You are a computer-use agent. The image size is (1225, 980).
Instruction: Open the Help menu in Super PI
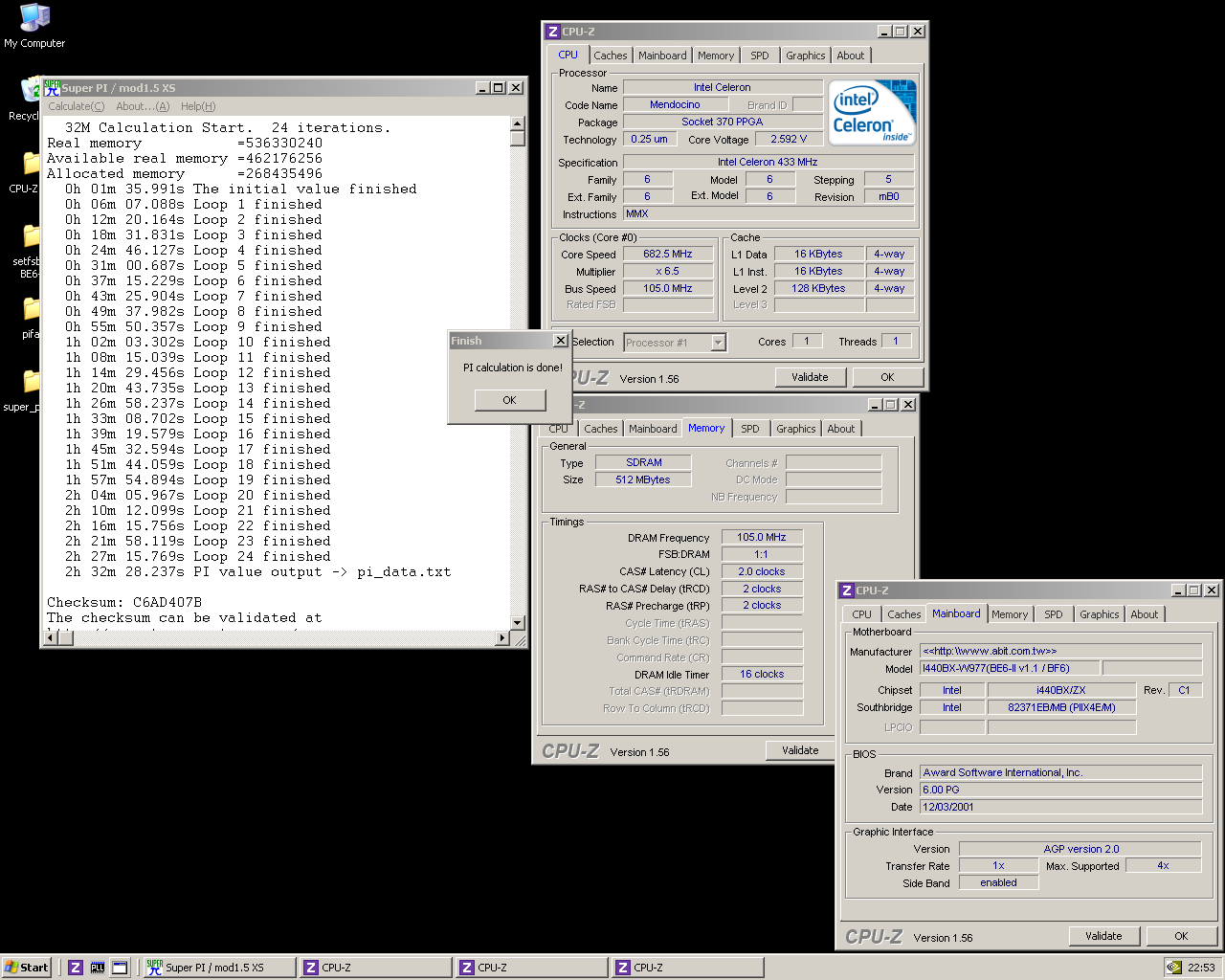[198, 106]
